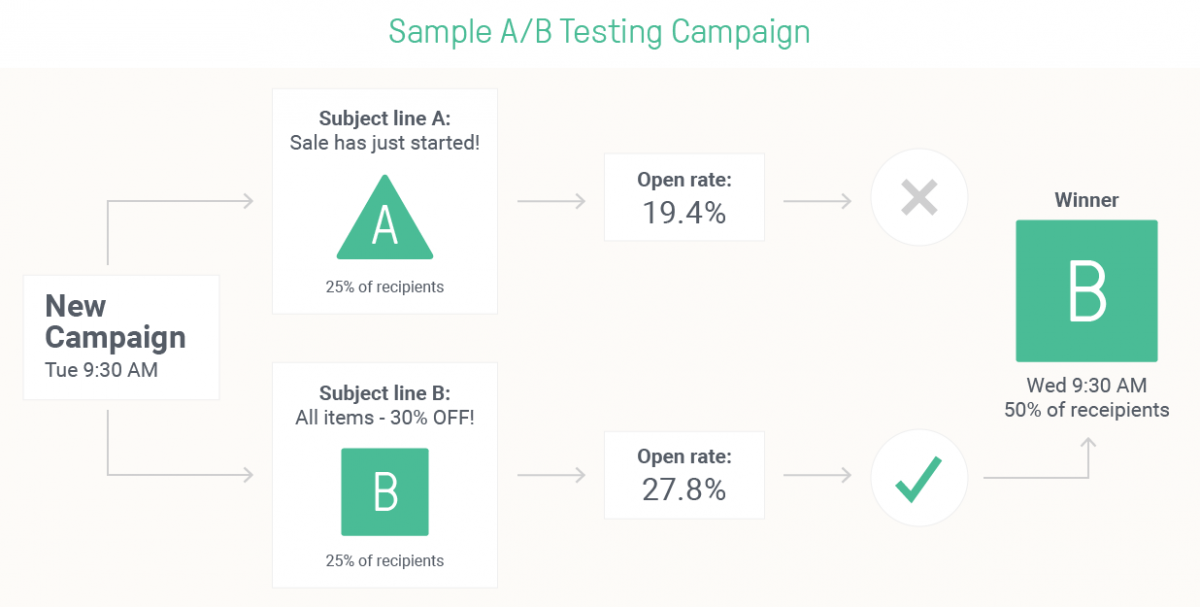1200x607 pixels.
Task: Select the New Campaign box
Action: click(x=121, y=337)
